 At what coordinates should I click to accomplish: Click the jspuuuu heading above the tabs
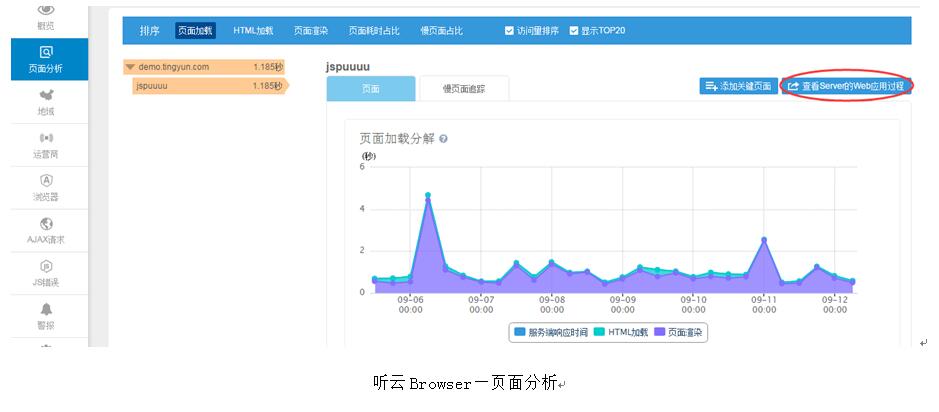pyautogui.click(x=348, y=67)
